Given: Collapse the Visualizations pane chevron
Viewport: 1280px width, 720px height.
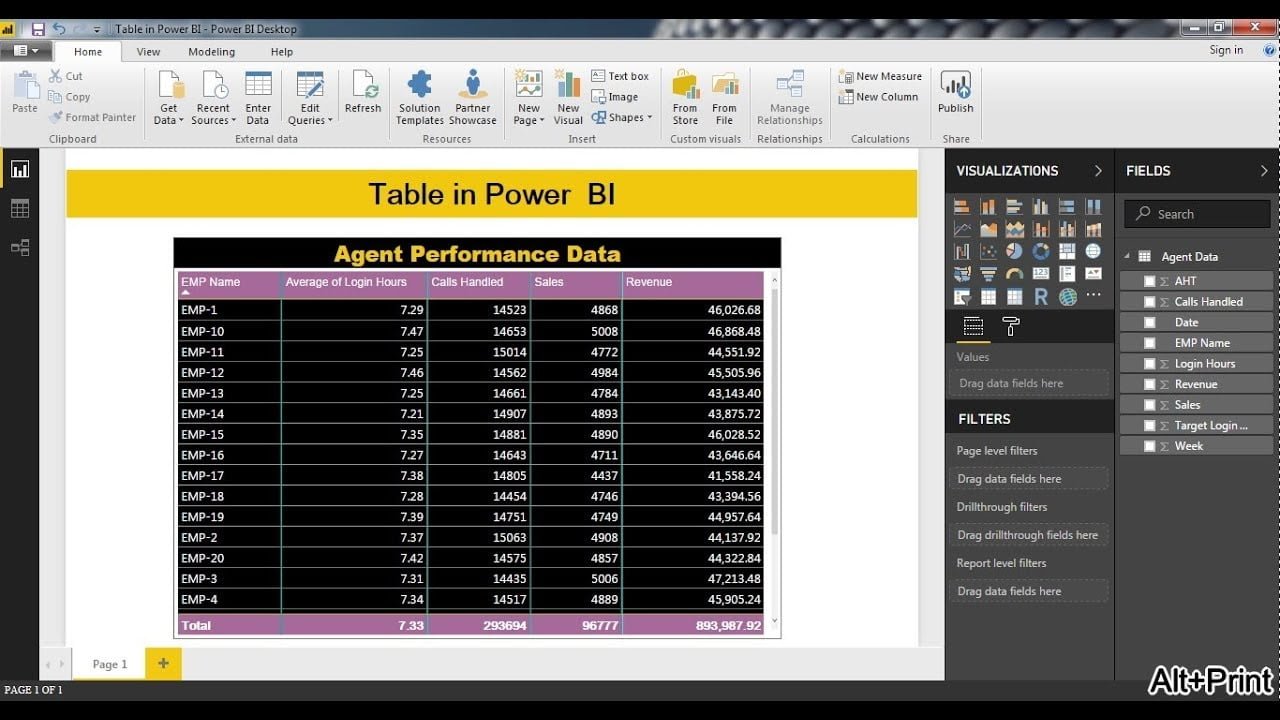Looking at the screenshot, I should coord(1098,171).
